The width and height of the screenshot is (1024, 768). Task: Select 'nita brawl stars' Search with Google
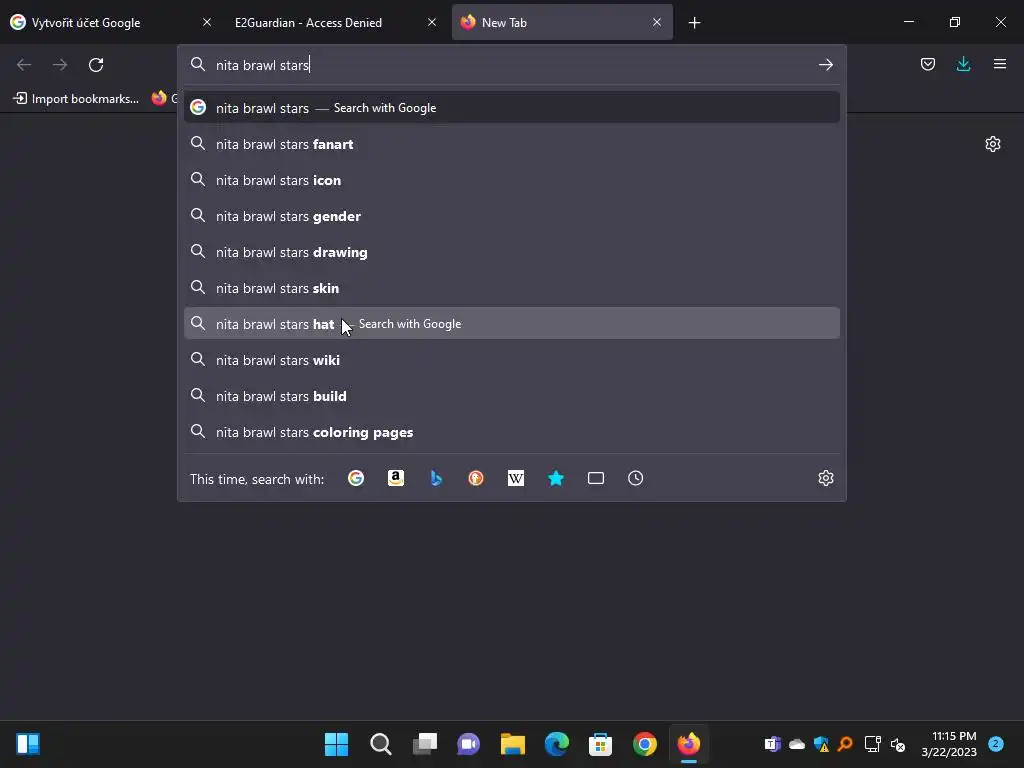point(512,108)
